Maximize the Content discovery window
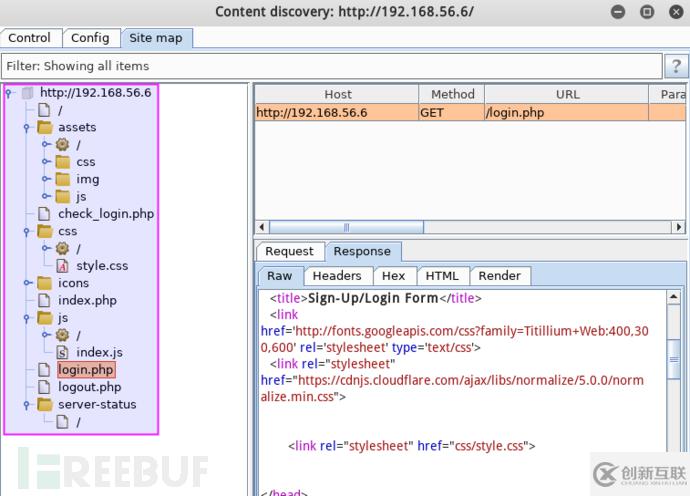The width and height of the screenshot is (690, 496). pyautogui.click(x=647, y=12)
